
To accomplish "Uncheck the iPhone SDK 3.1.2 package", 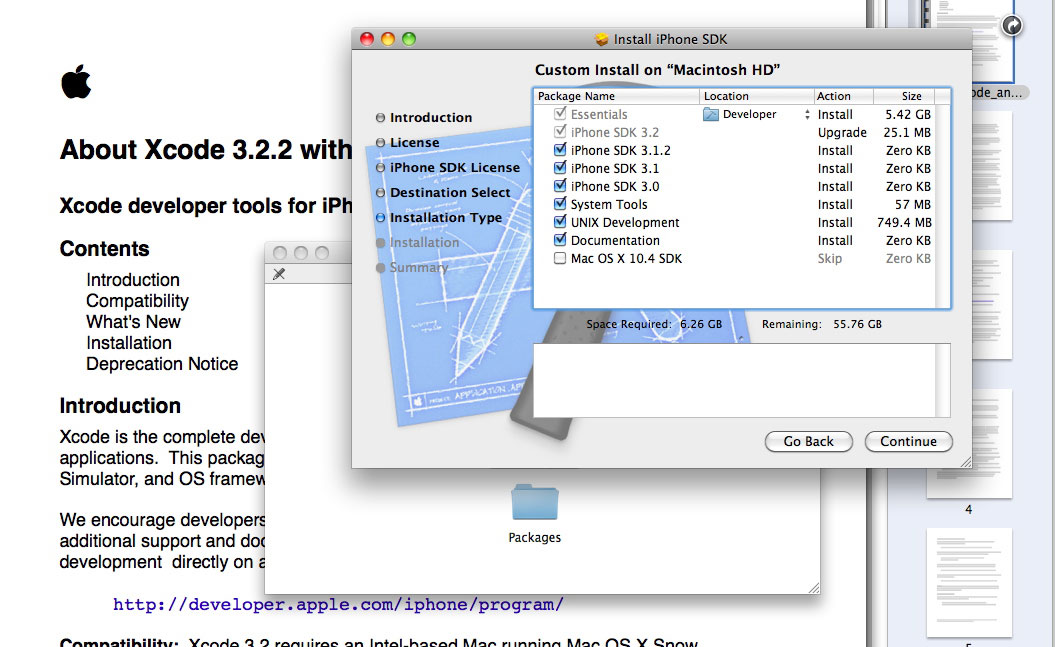I will 560,150.
